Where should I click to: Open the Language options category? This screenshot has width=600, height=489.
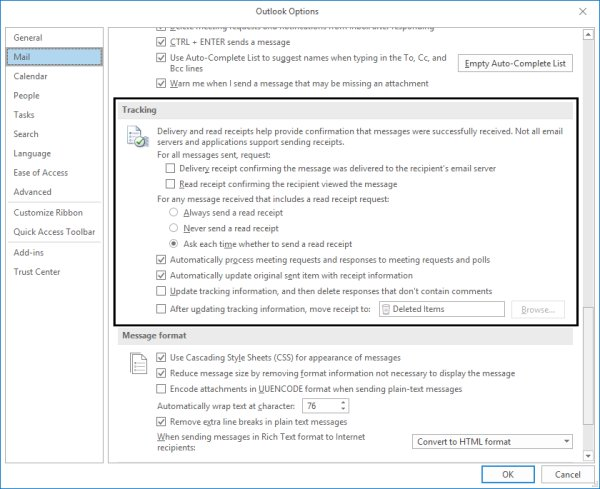pyautogui.click(x=54, y=153)
